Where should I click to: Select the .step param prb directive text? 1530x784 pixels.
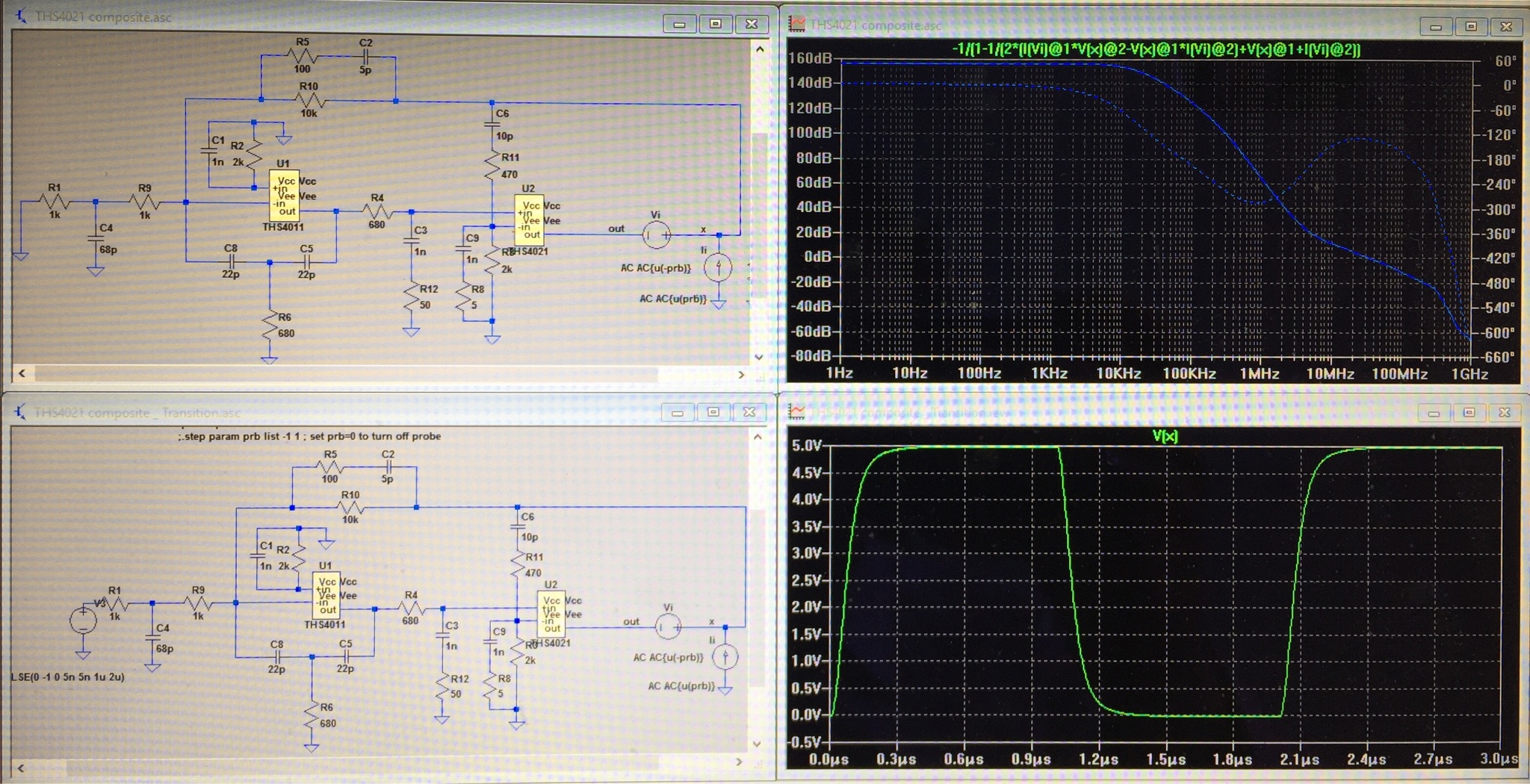[309, 436]
